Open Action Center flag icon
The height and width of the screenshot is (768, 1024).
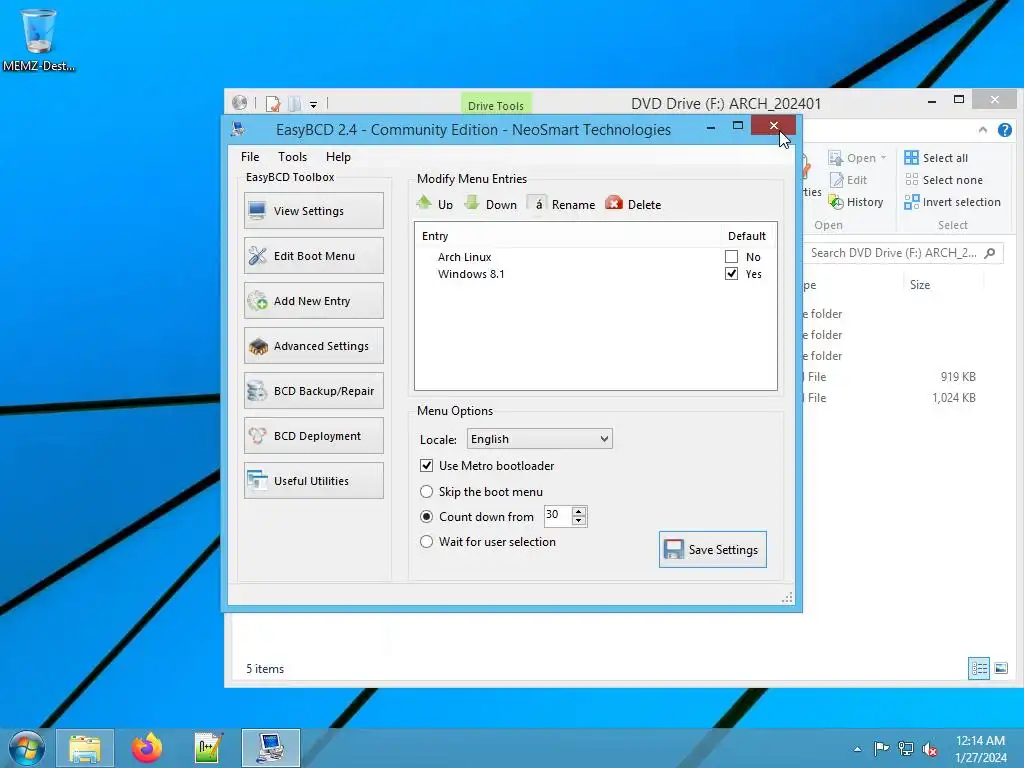881,748
